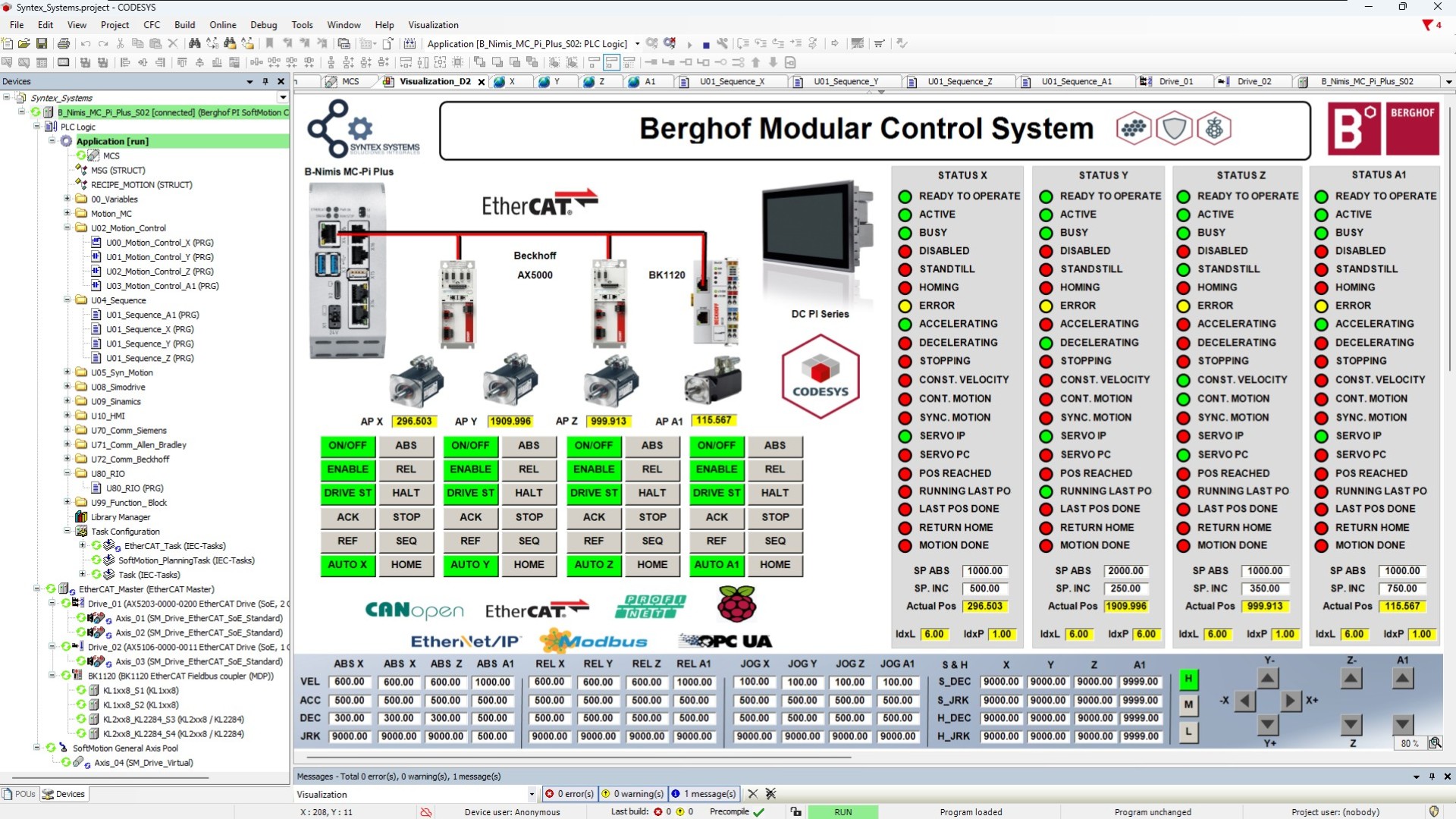Expand the EtherCAT_Task tree node
The height and width of the screenshot is (819, 1456).
pyautogui.click(x=83, y=545)
